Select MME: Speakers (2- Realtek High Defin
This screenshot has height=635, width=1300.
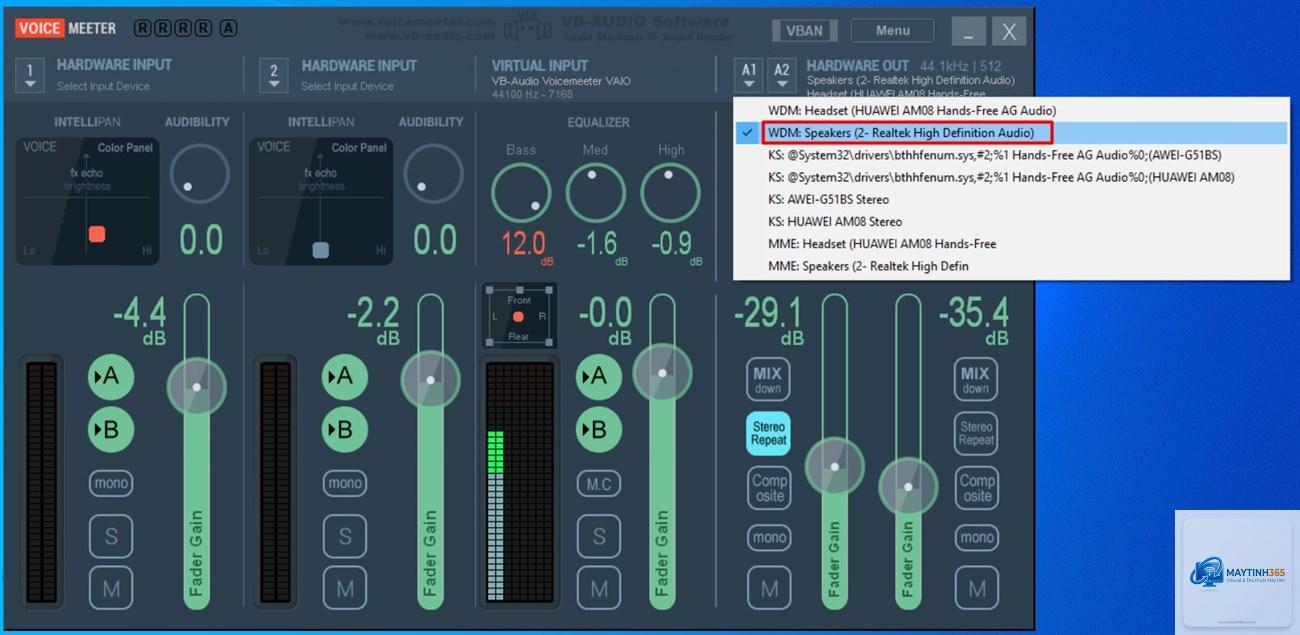[x=1012, y=266]
